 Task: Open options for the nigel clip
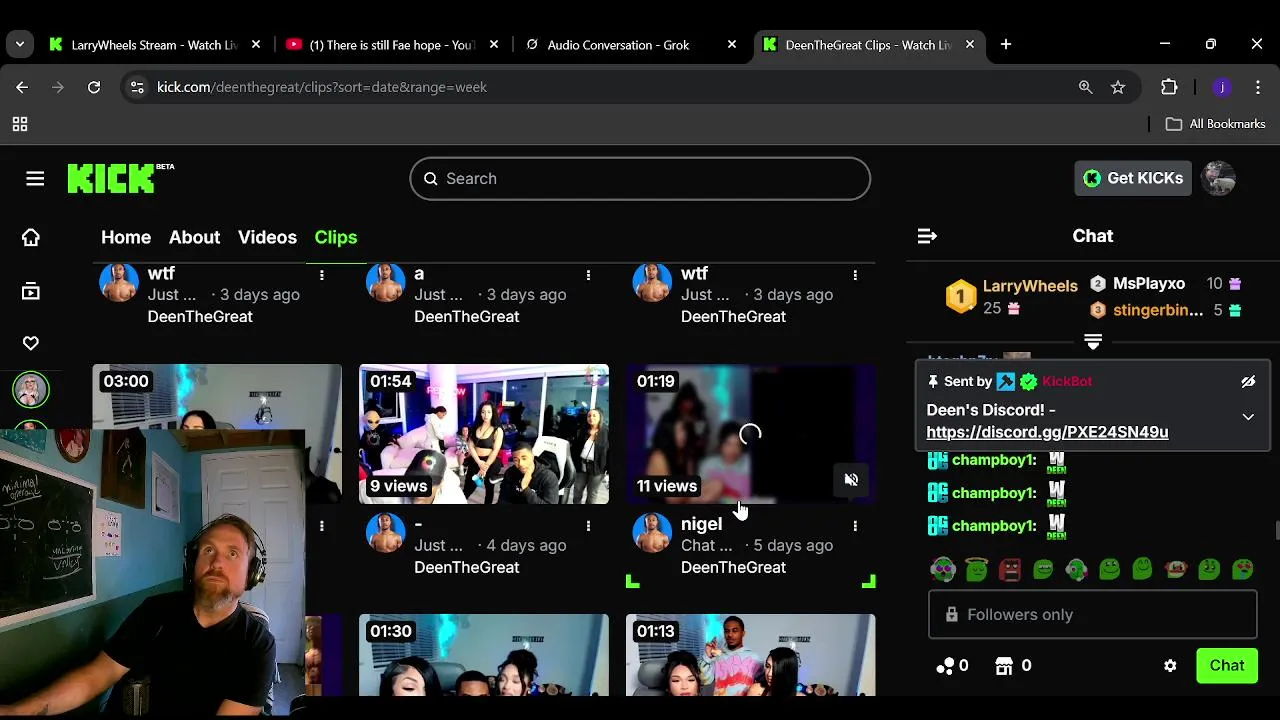point(855,525)
